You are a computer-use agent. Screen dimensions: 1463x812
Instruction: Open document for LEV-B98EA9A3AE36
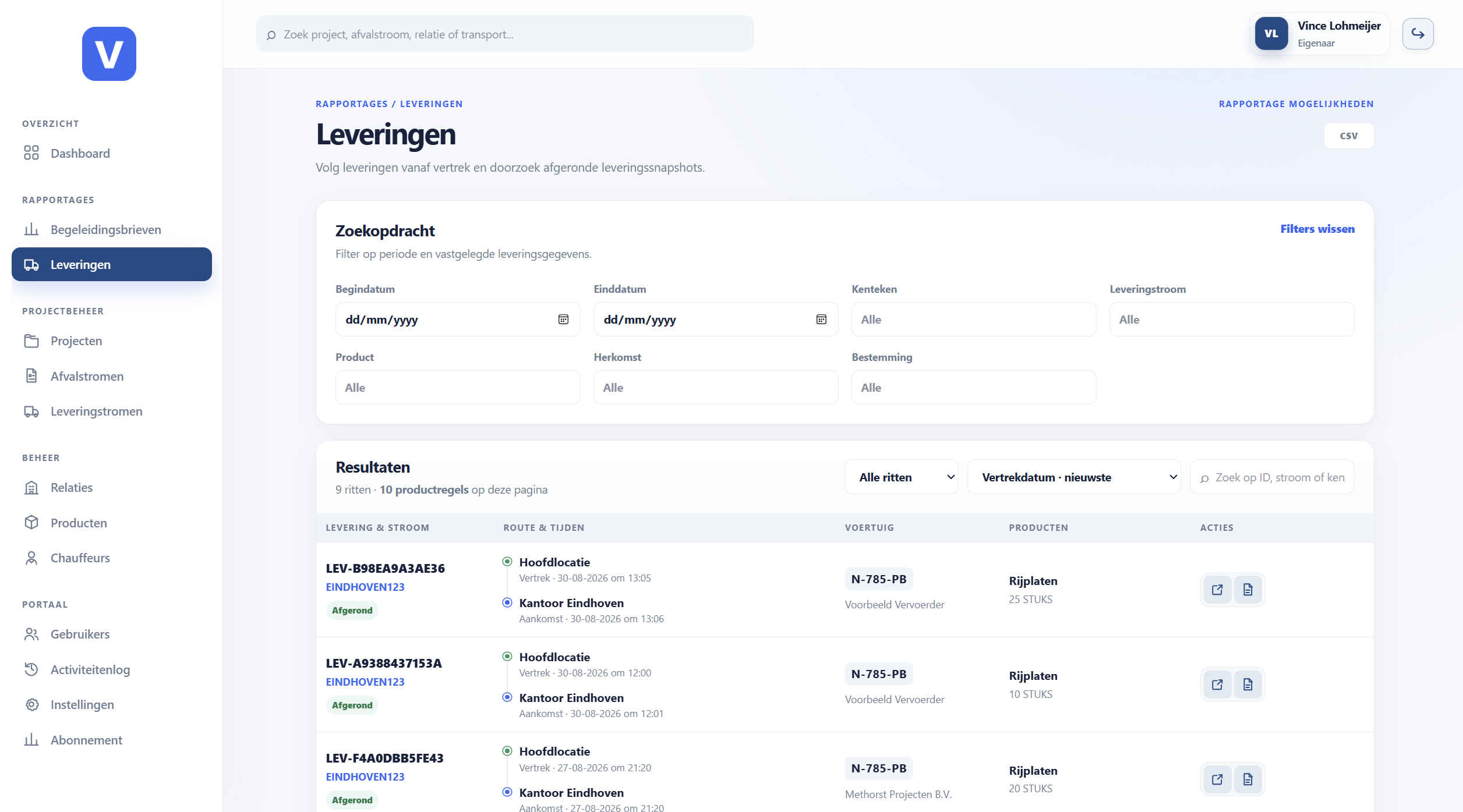pos(1248,590)
